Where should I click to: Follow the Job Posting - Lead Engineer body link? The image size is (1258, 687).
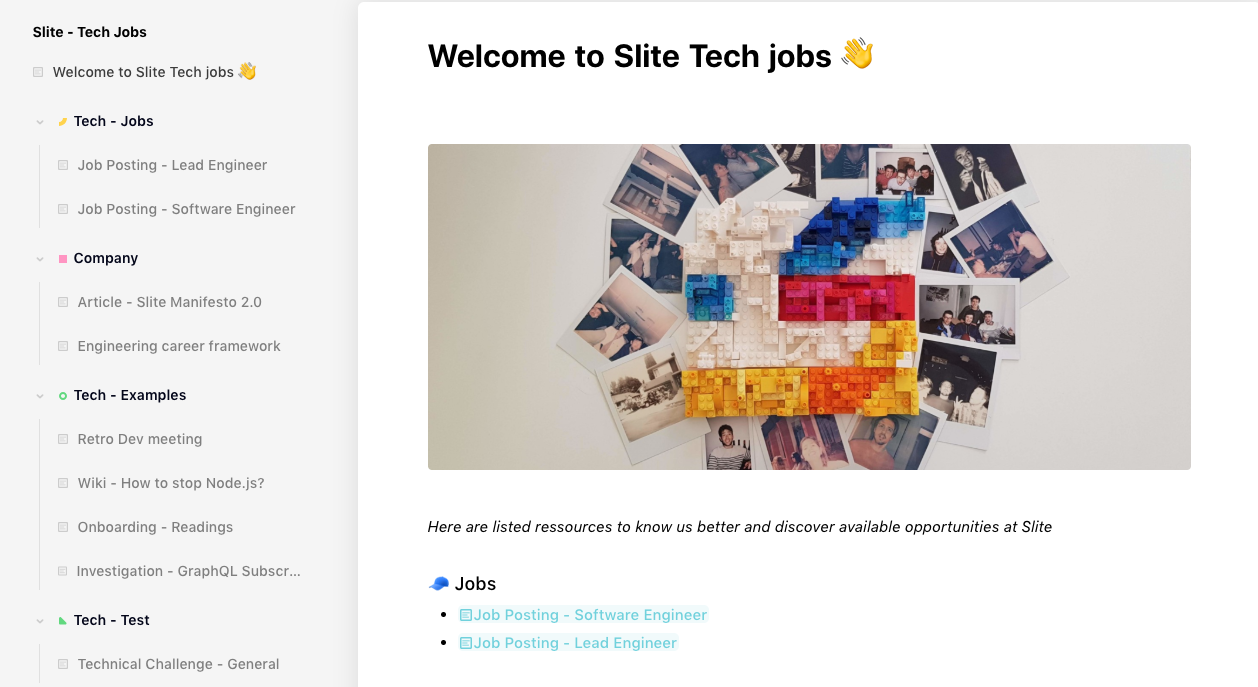coord(575,643)
